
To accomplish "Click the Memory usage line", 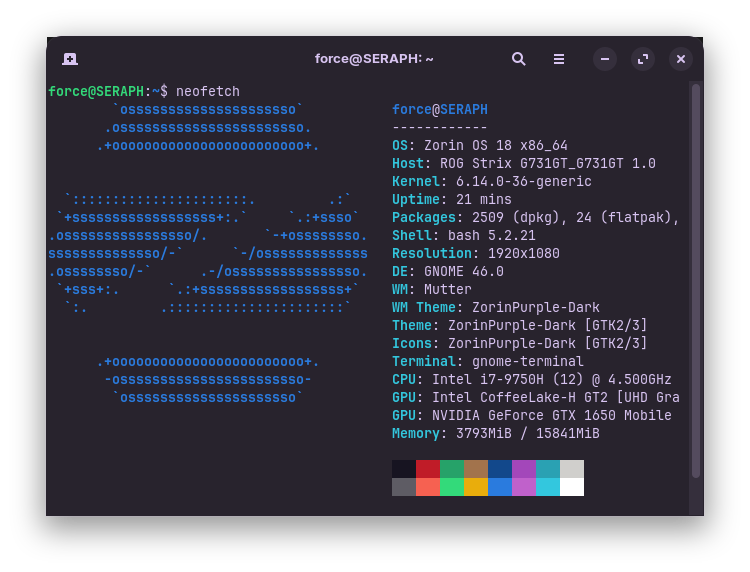I will pos(495,434).
